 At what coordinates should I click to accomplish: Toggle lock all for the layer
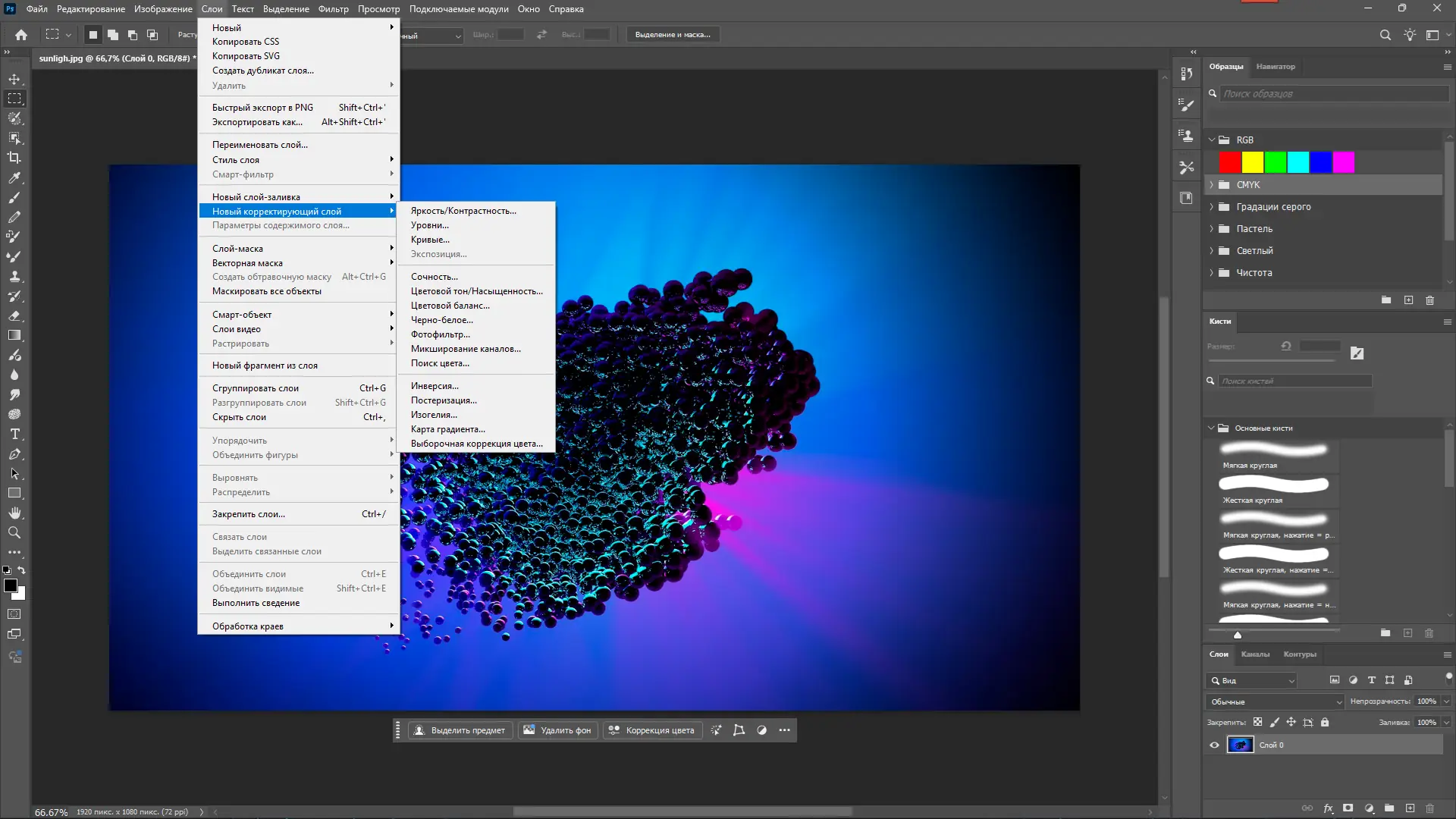coord(1325,723)
